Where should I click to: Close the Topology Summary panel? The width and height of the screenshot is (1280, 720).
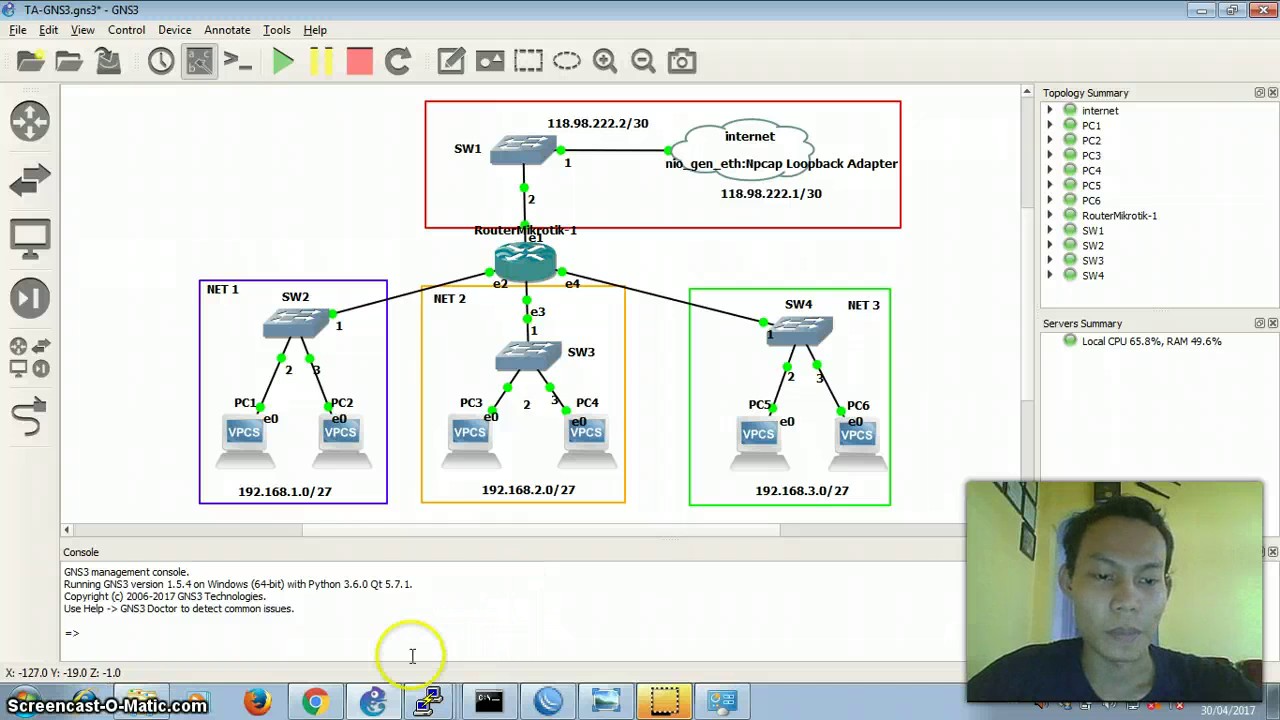(1272, 93)
